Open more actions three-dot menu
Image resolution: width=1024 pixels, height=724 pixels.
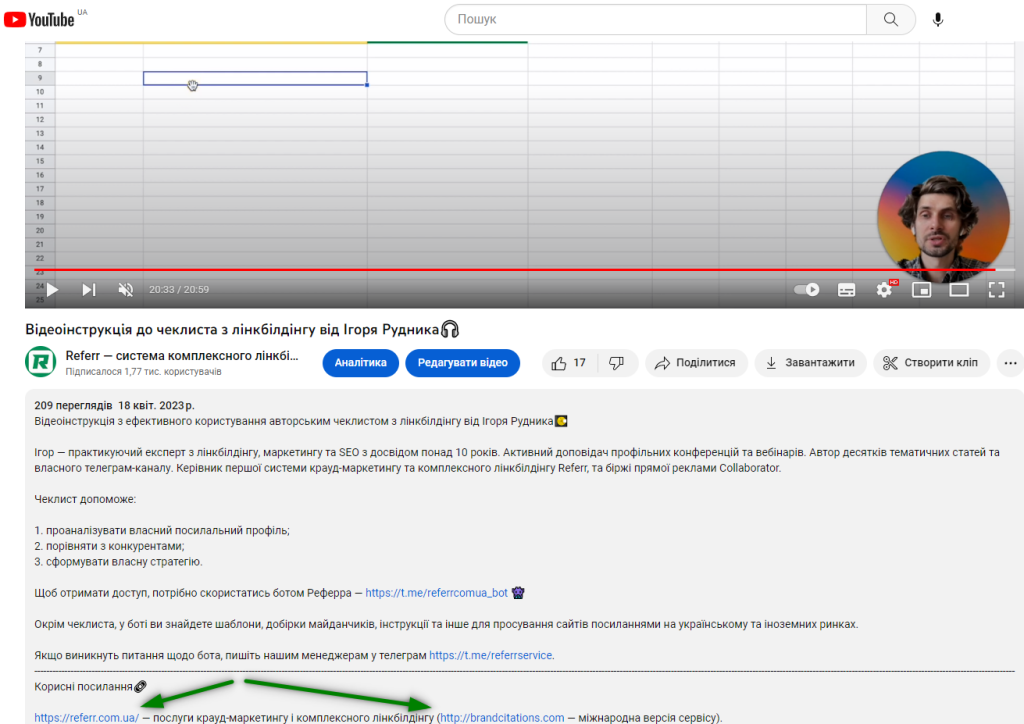1011,363
